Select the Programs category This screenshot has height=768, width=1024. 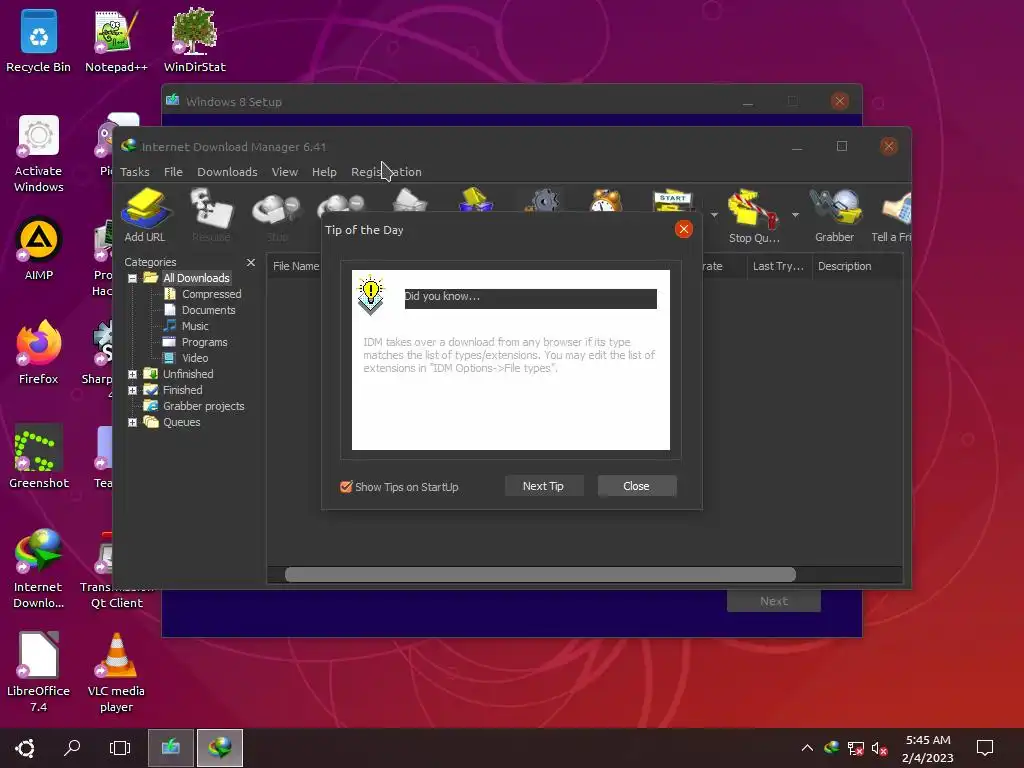(204, 342)
